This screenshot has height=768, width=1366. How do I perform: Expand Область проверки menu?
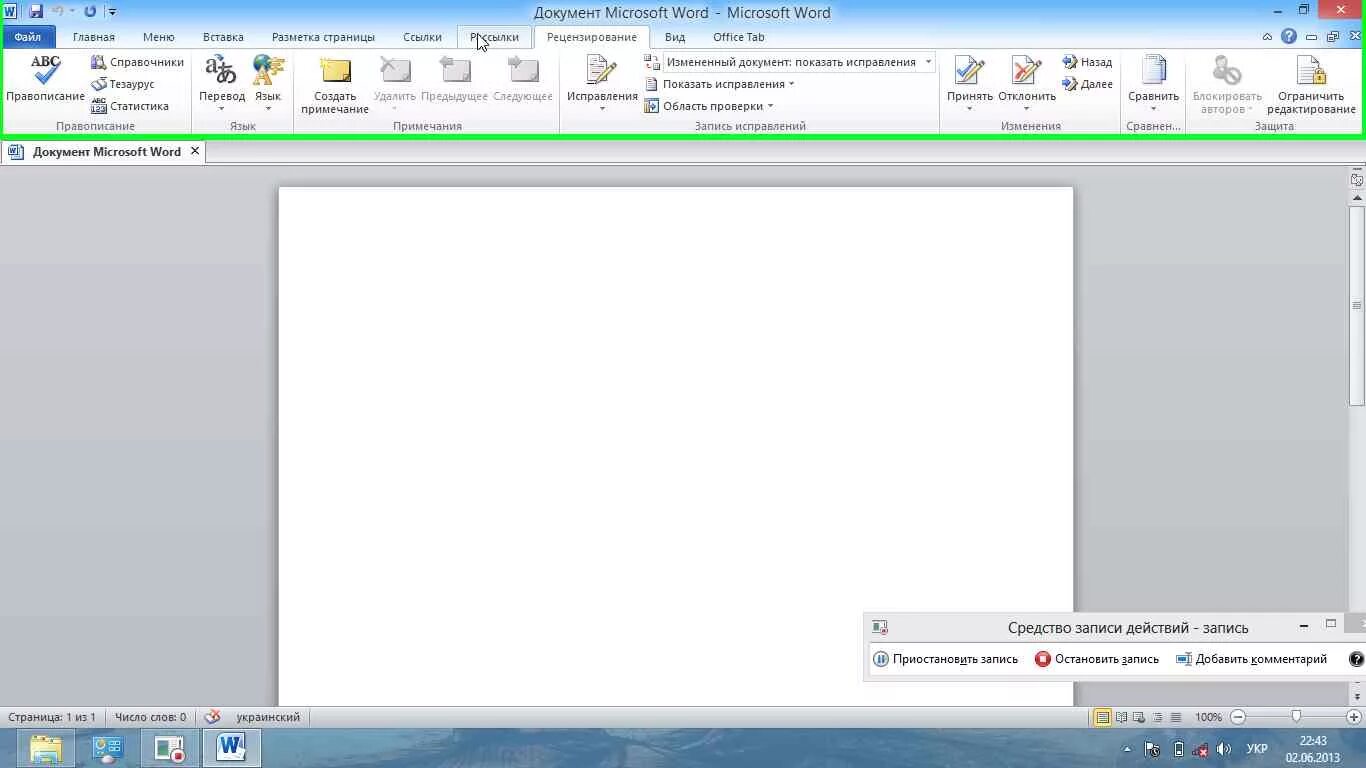pyautogui.click(x=710, y=106)
